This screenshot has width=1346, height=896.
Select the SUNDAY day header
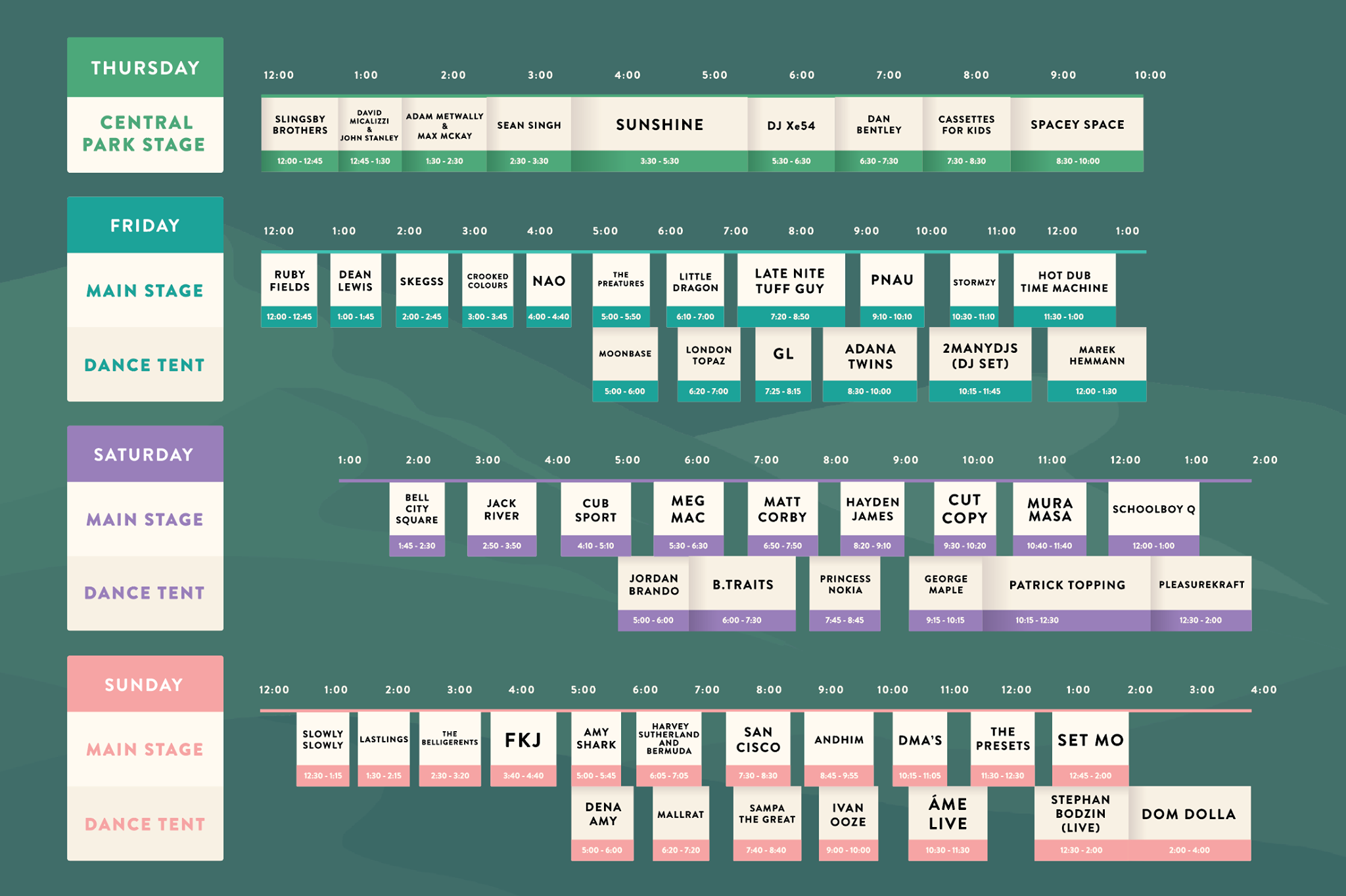tap(145, 684)
